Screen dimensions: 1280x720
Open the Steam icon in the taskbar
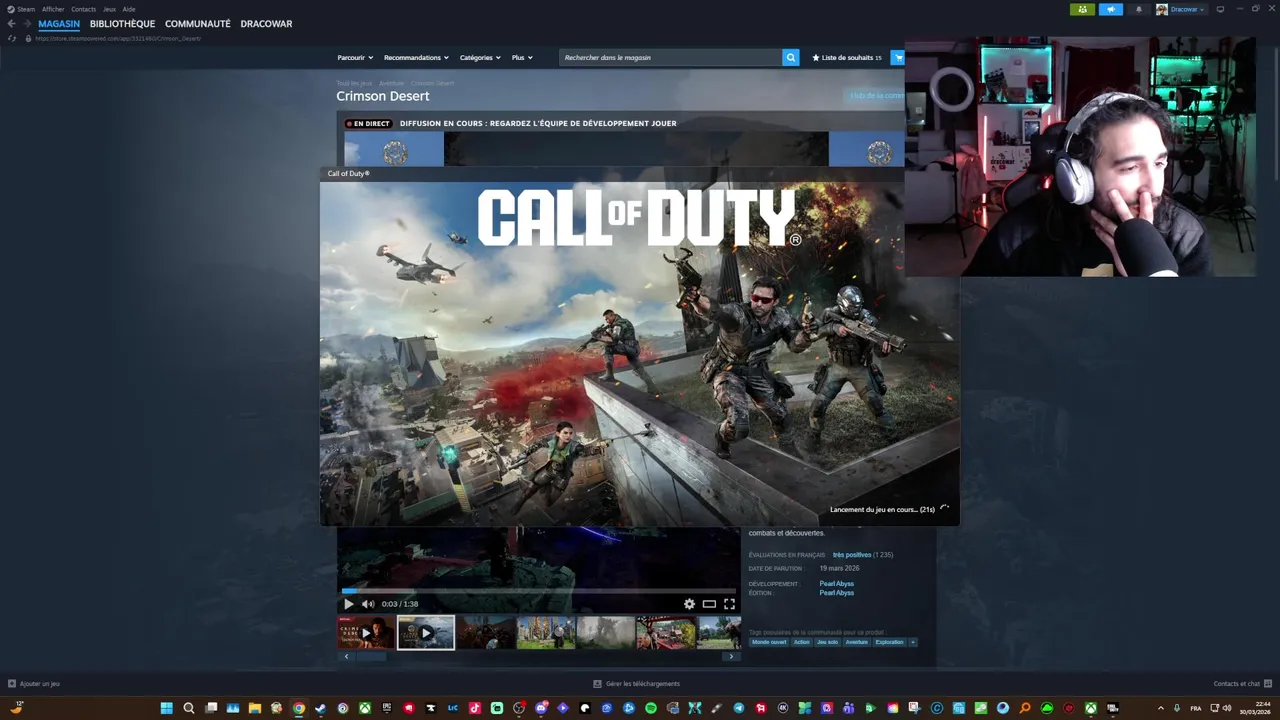(320, 708)
